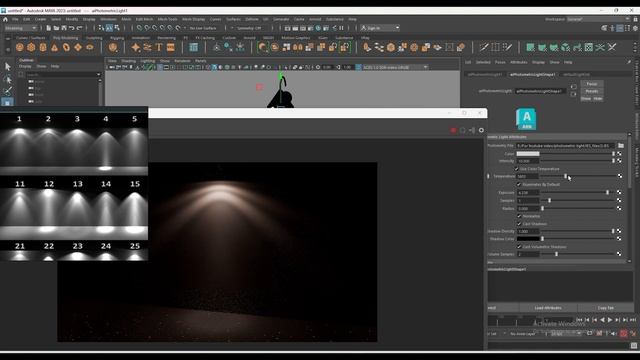This screenshot has height=360, width=640.
Task: Stop render with the red circle icon
Action: 453,130
